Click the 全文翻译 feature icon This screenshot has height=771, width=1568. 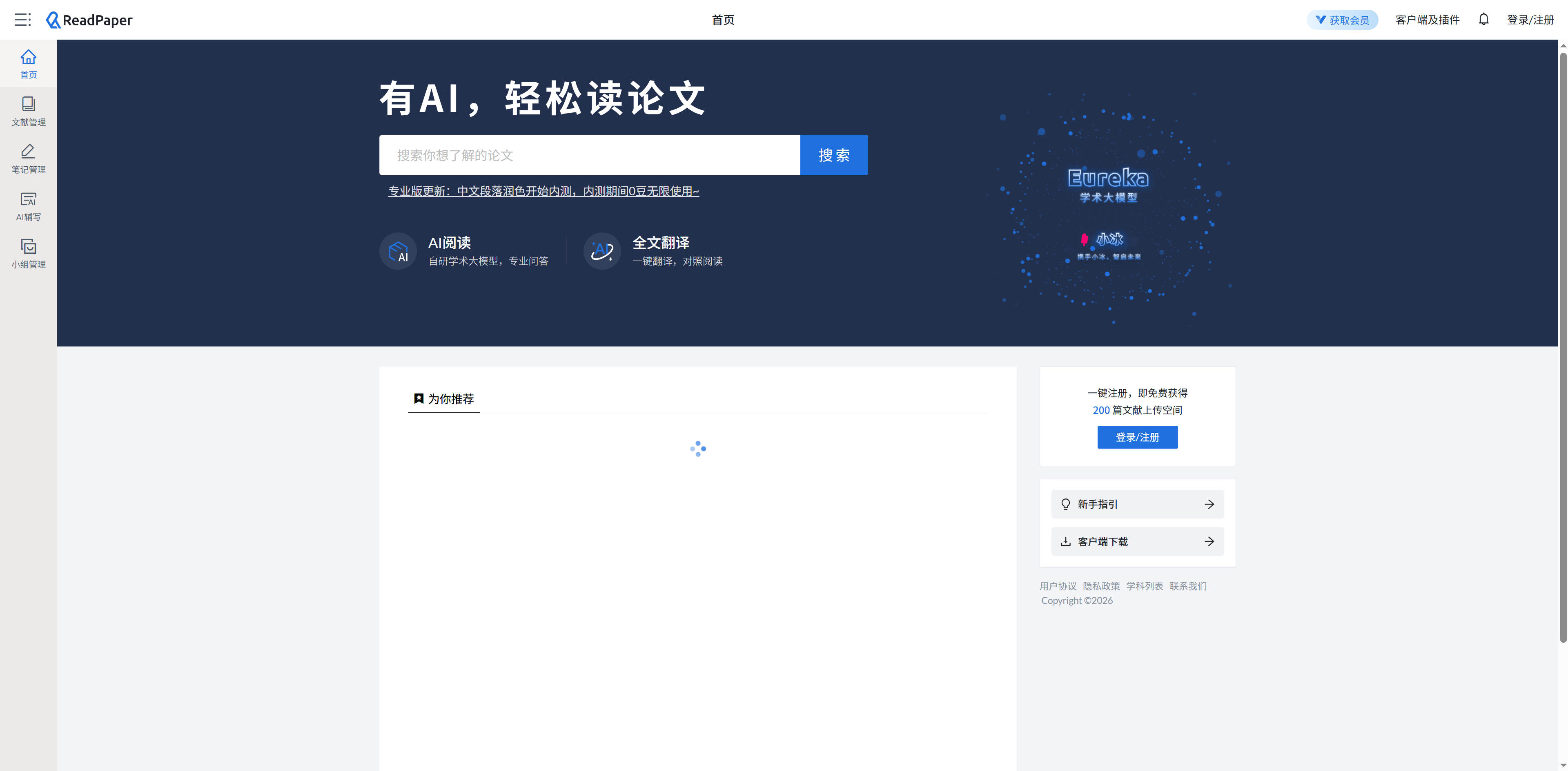[602, 251]
